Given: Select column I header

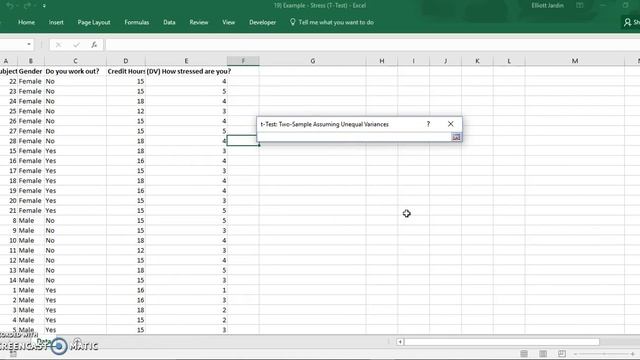Looking at the screenshot, I should [413, 61].
